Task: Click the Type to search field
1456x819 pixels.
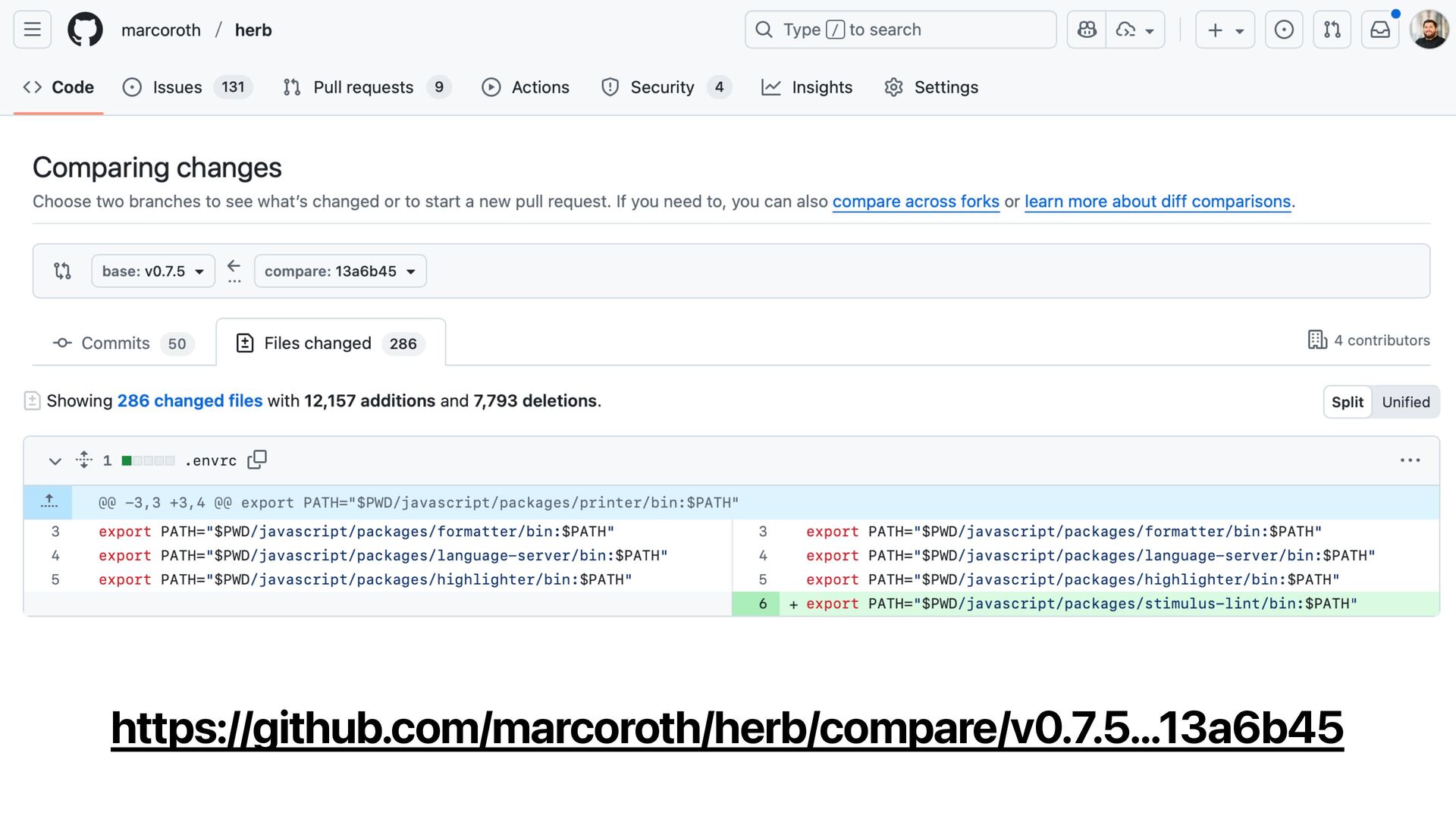Action: pos(900,30)
